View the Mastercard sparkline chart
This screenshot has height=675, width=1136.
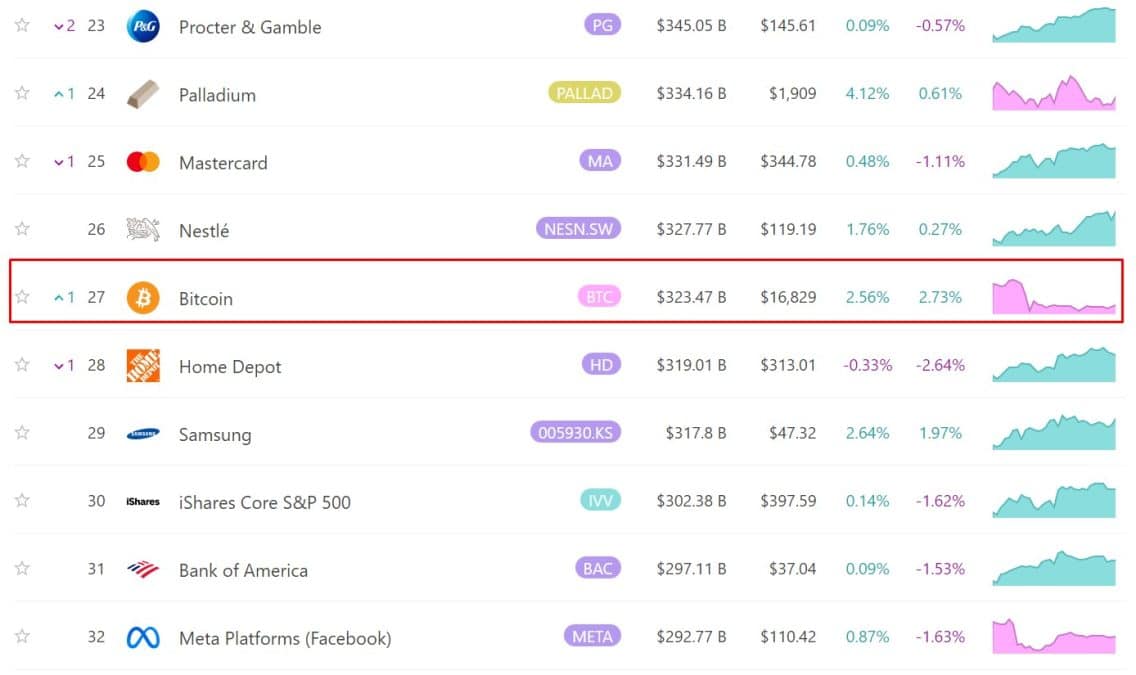click(1054, 161)
